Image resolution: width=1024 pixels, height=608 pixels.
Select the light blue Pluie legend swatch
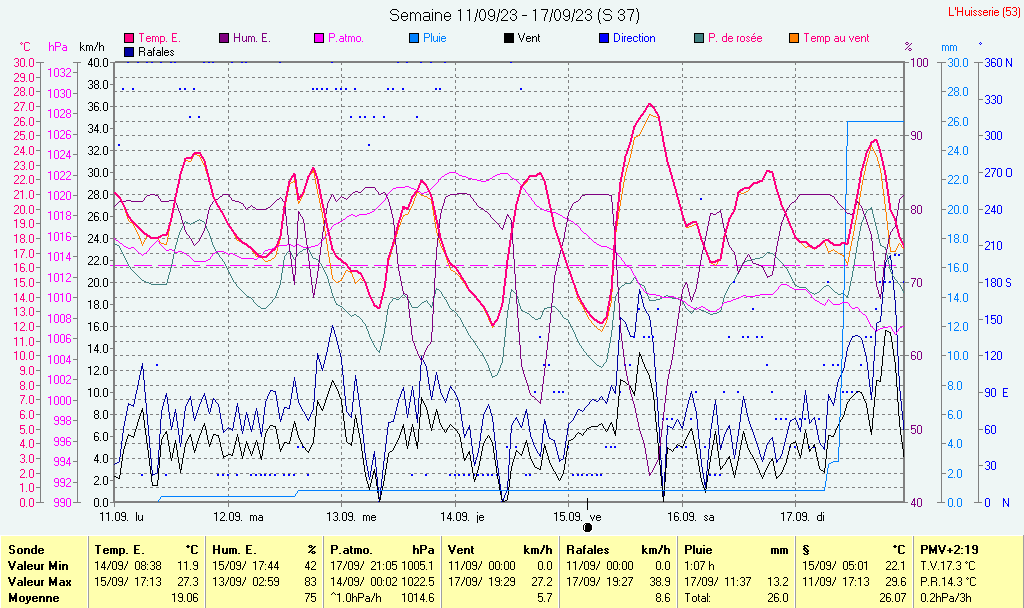tap(414, 39)
